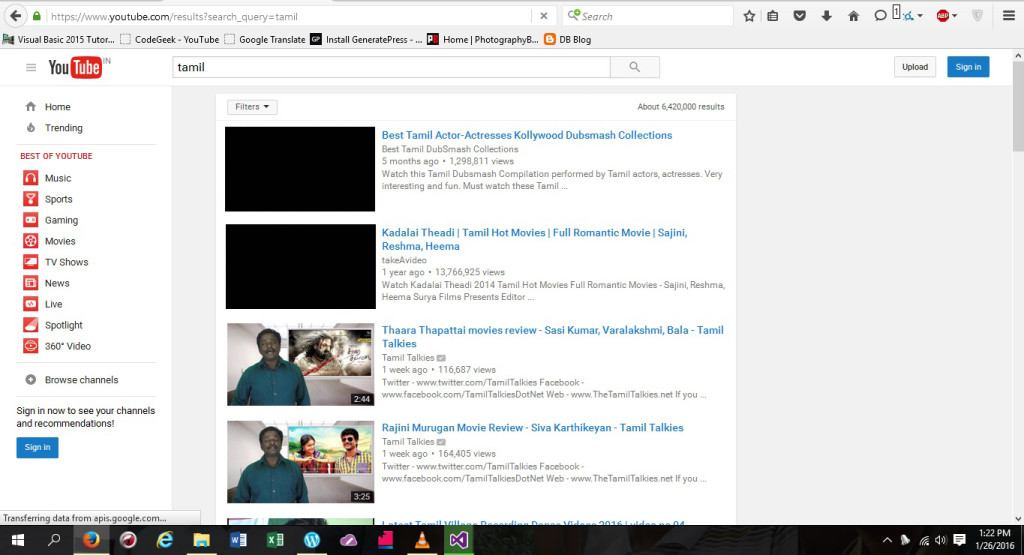Click the Adblock Plus ABP icon

click(942, 16)
